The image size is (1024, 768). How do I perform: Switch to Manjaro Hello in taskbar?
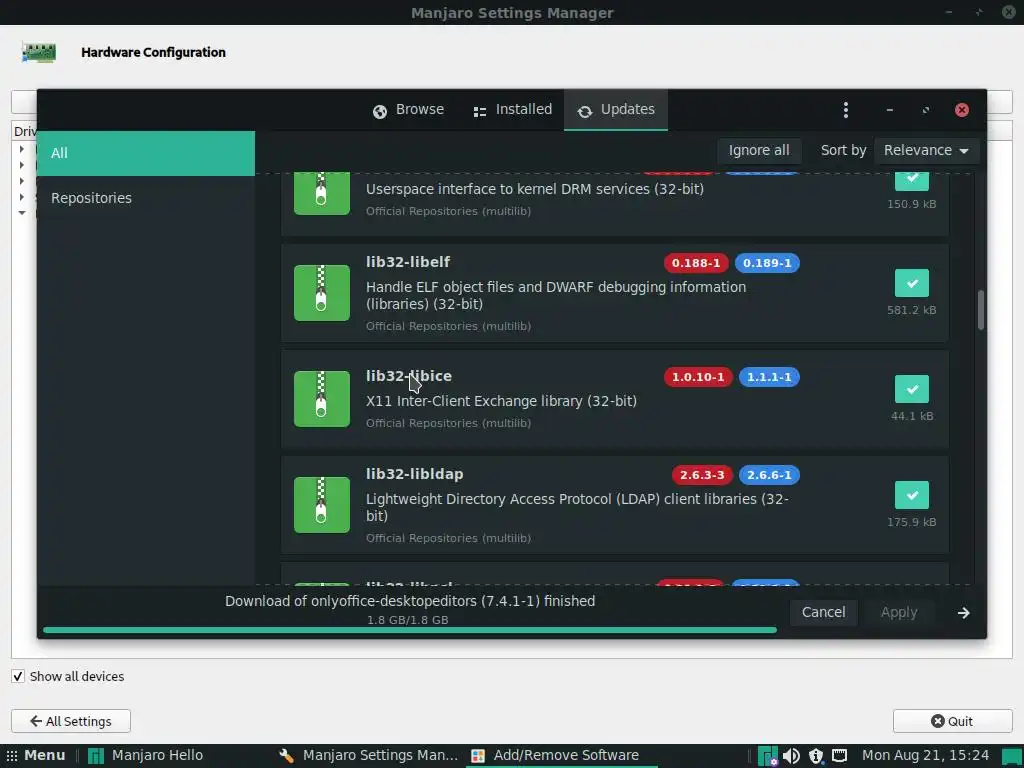coord(146,756)
